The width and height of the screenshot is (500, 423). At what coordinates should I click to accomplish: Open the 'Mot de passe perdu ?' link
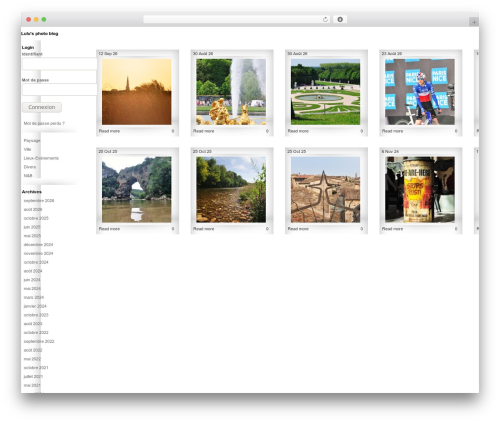44,123
